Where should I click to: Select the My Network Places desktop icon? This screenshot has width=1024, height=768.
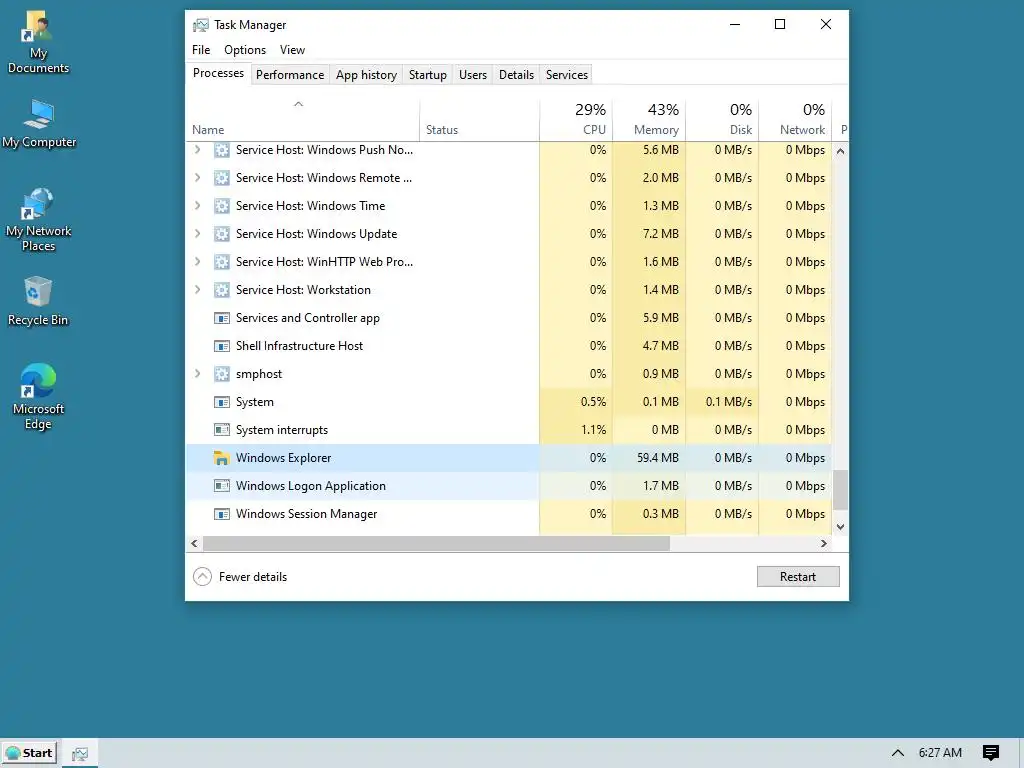(x=39, y=220)
